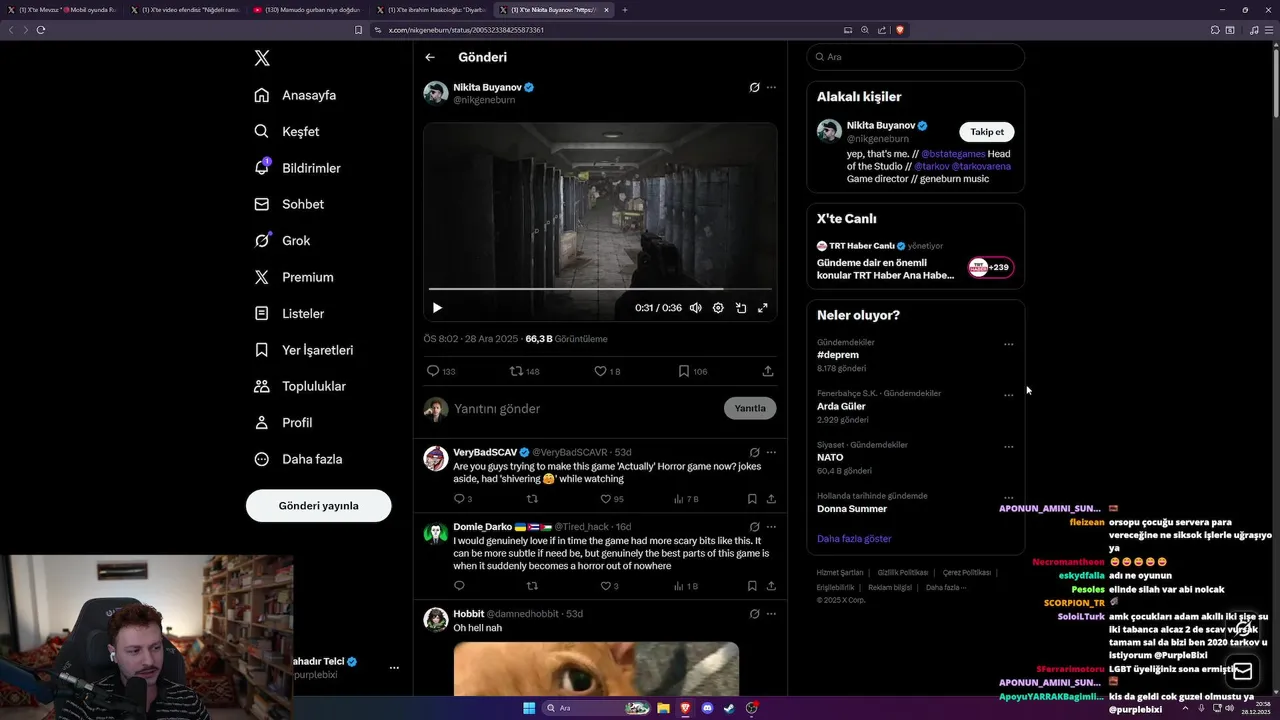The height and width of the screenshot is (720, 1280).
Task: Reply icon with 133 replies
Action: (x=441, y=371)
